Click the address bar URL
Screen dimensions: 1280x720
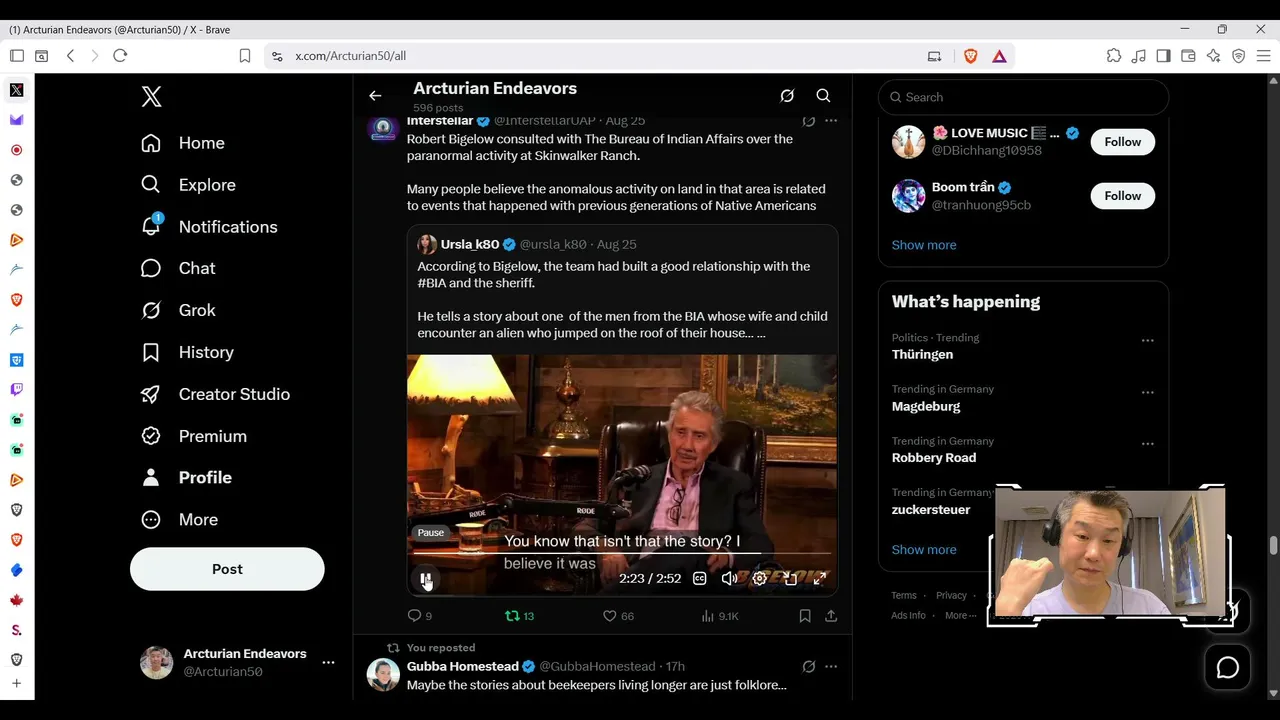pos(351,56)
